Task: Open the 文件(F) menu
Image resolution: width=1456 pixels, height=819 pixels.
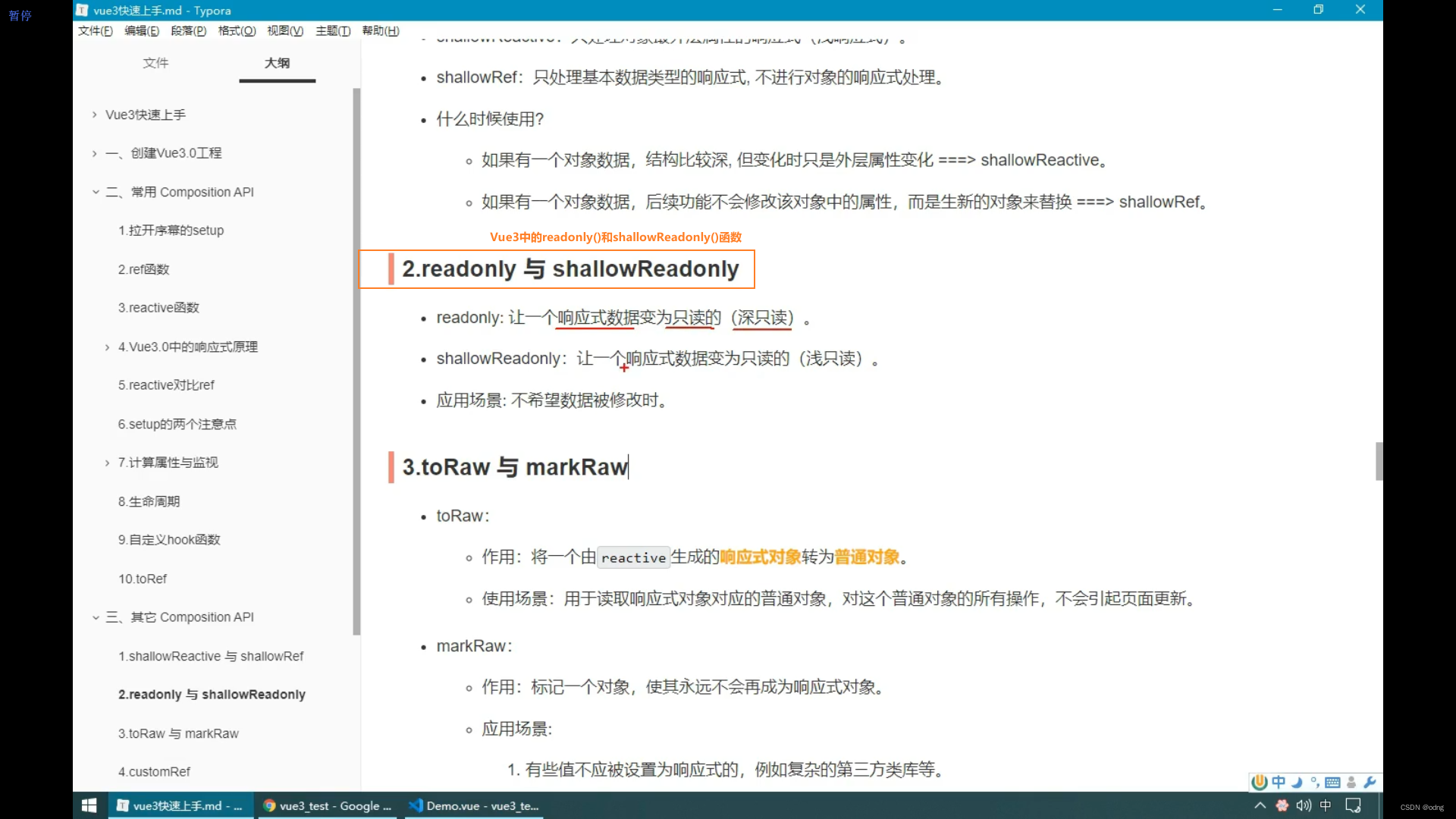Action: pyautogui.click(x=96, y=31)
